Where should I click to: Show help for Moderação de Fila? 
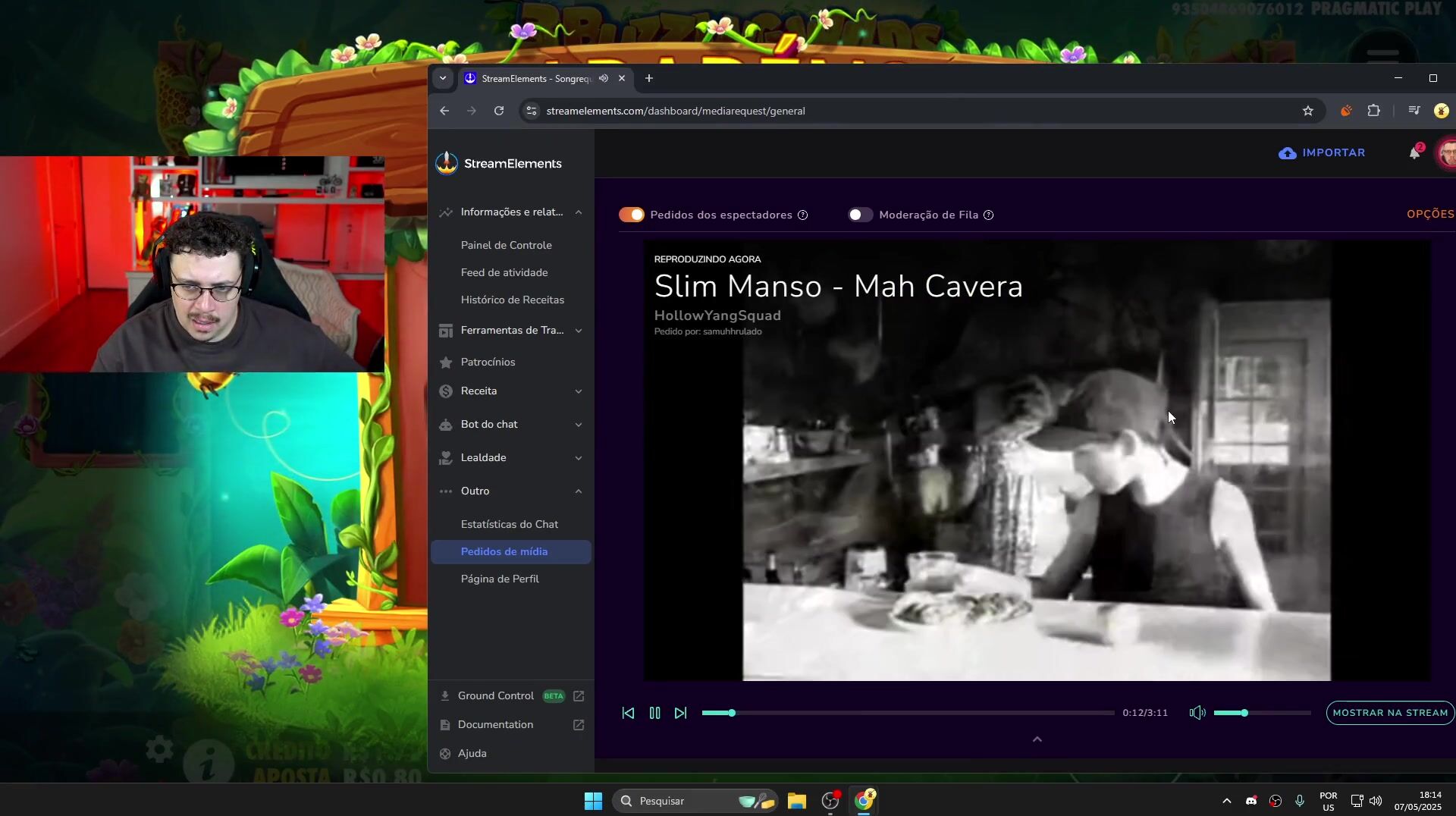pos(989,215)
